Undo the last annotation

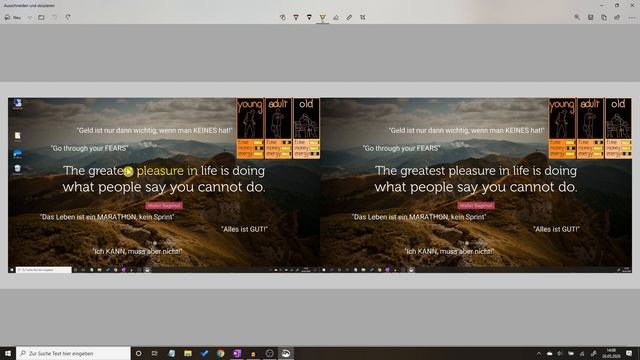pyautogui.click(x=55, y=18)
